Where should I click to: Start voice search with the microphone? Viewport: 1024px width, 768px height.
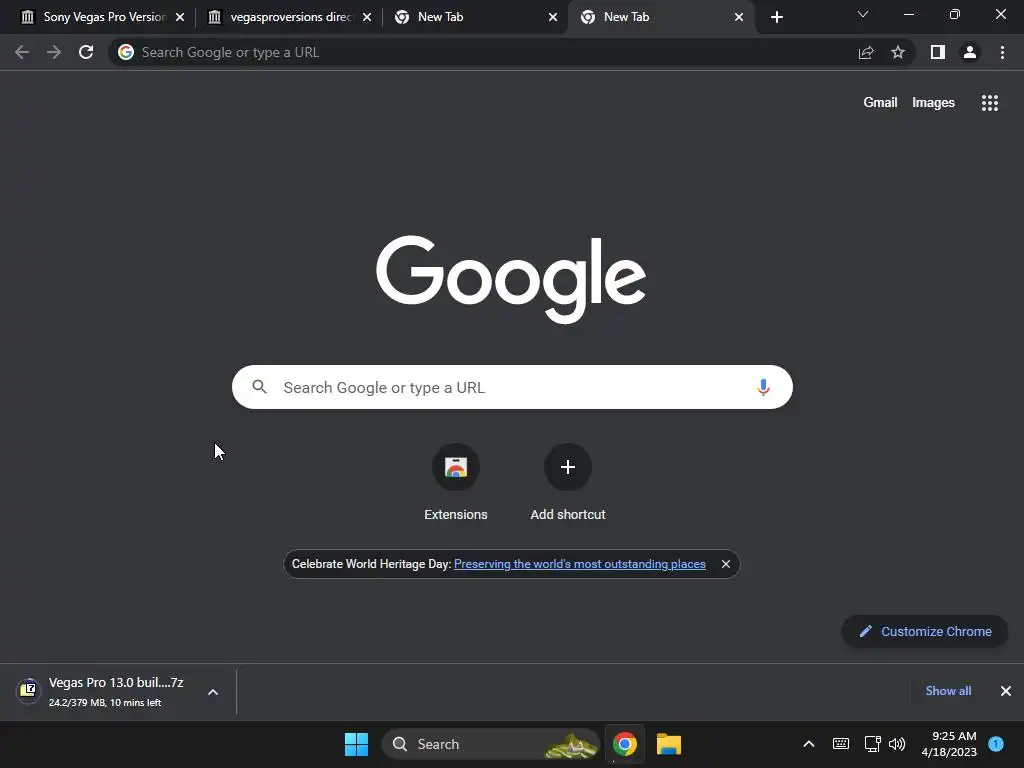[x=763, y=387]
